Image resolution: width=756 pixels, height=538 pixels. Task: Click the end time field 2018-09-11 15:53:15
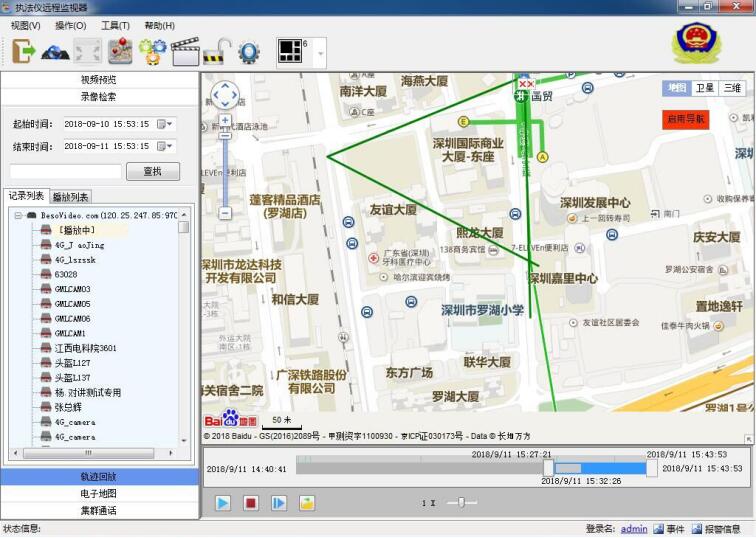119,146
